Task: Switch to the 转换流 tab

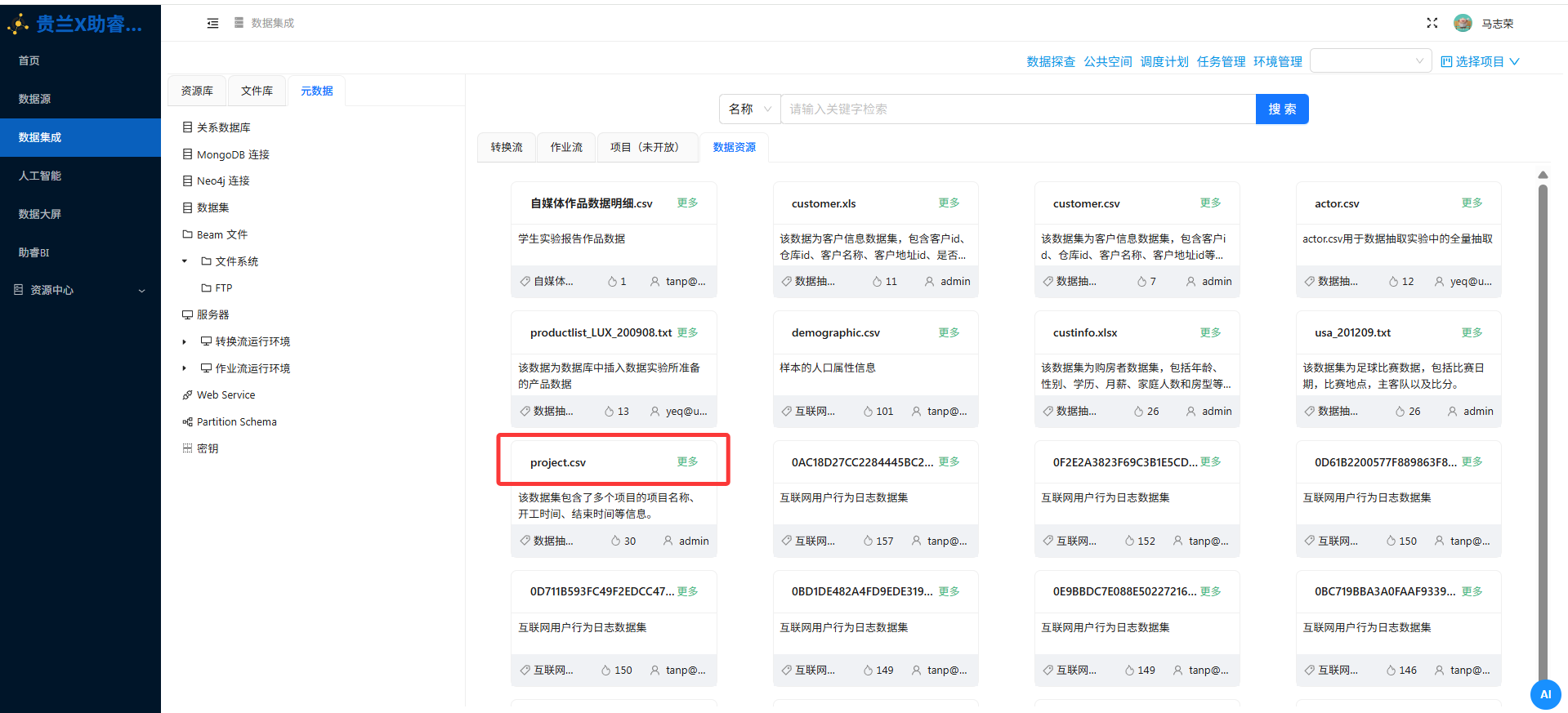Action: pyautogui.click(x=507, y=147)
